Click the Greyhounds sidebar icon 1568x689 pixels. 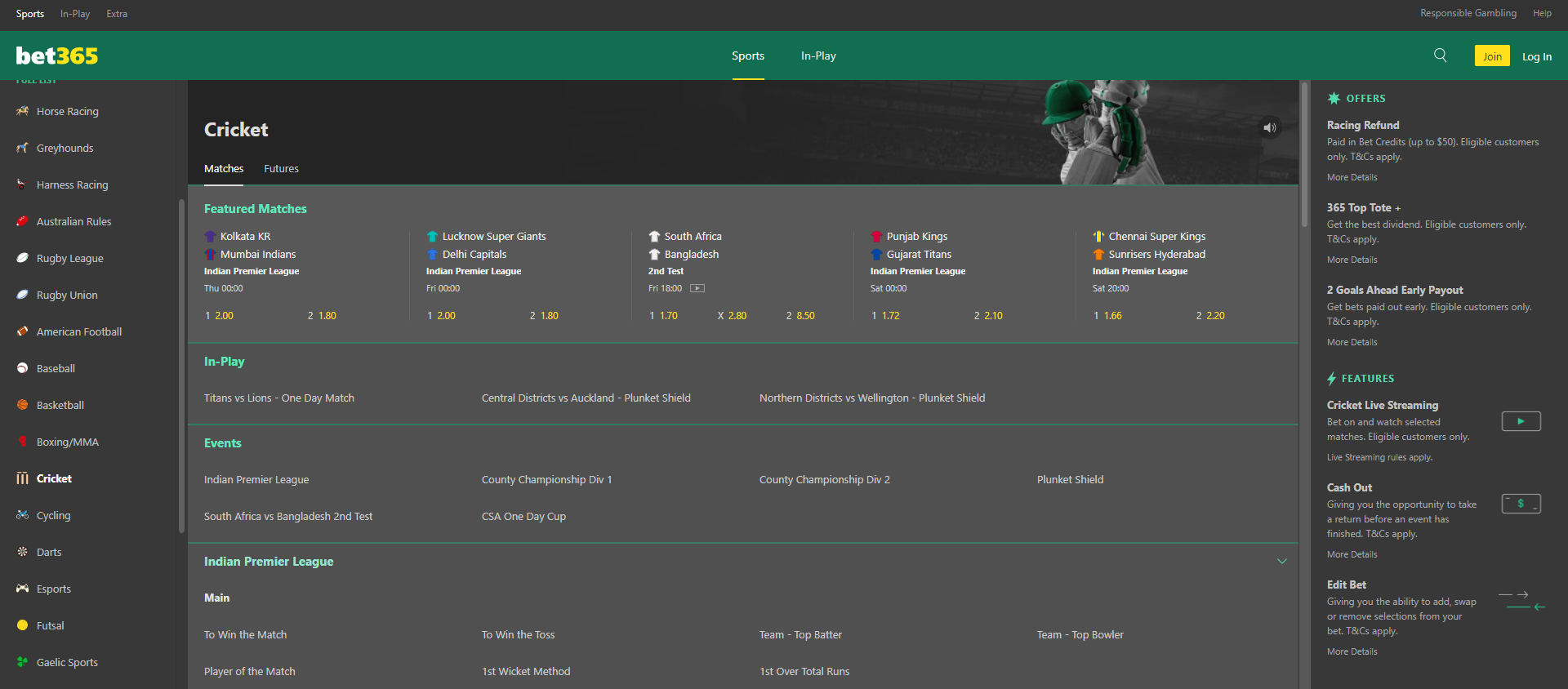[22, 148]
